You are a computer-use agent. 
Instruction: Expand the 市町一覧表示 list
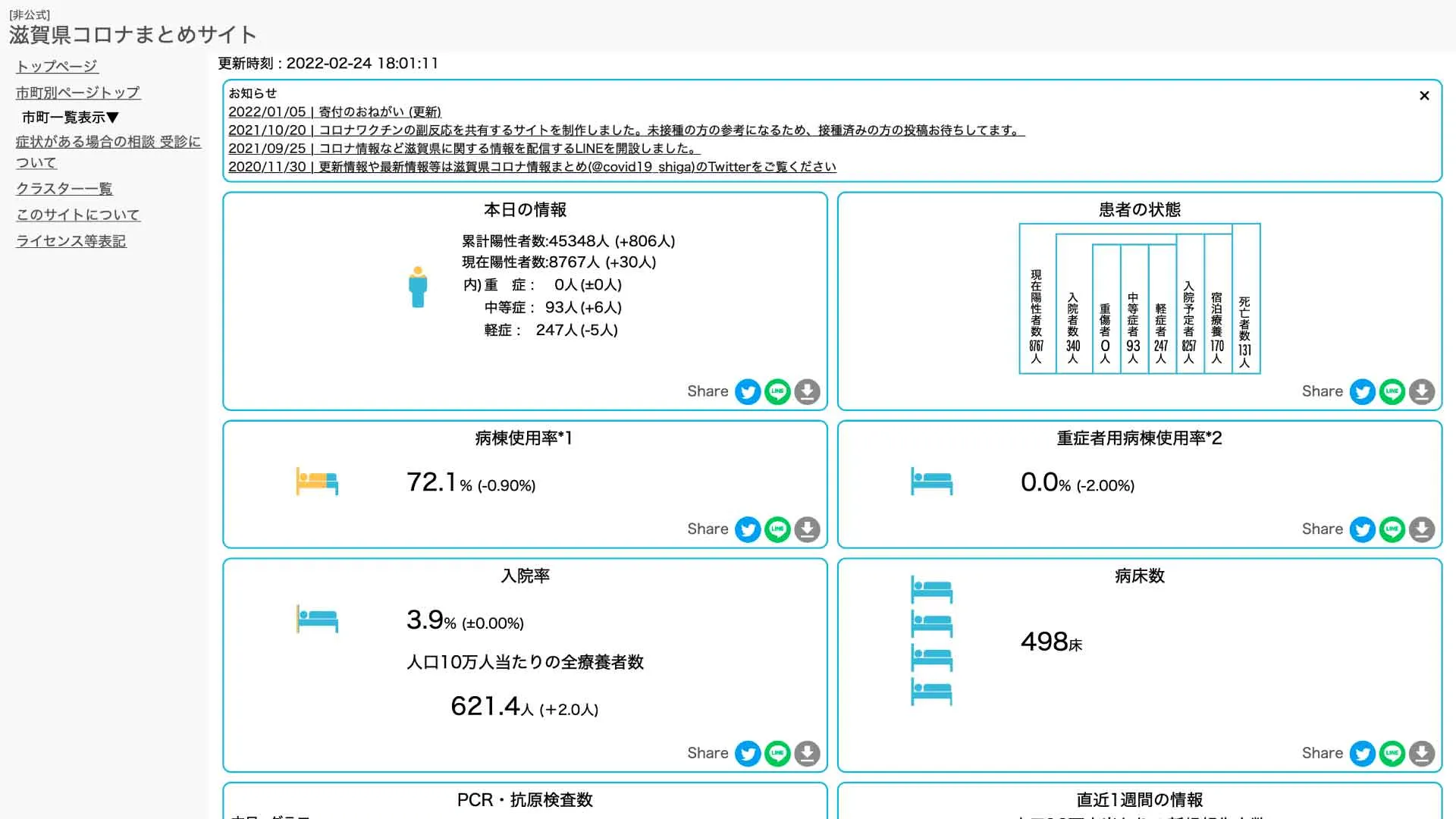70,118
